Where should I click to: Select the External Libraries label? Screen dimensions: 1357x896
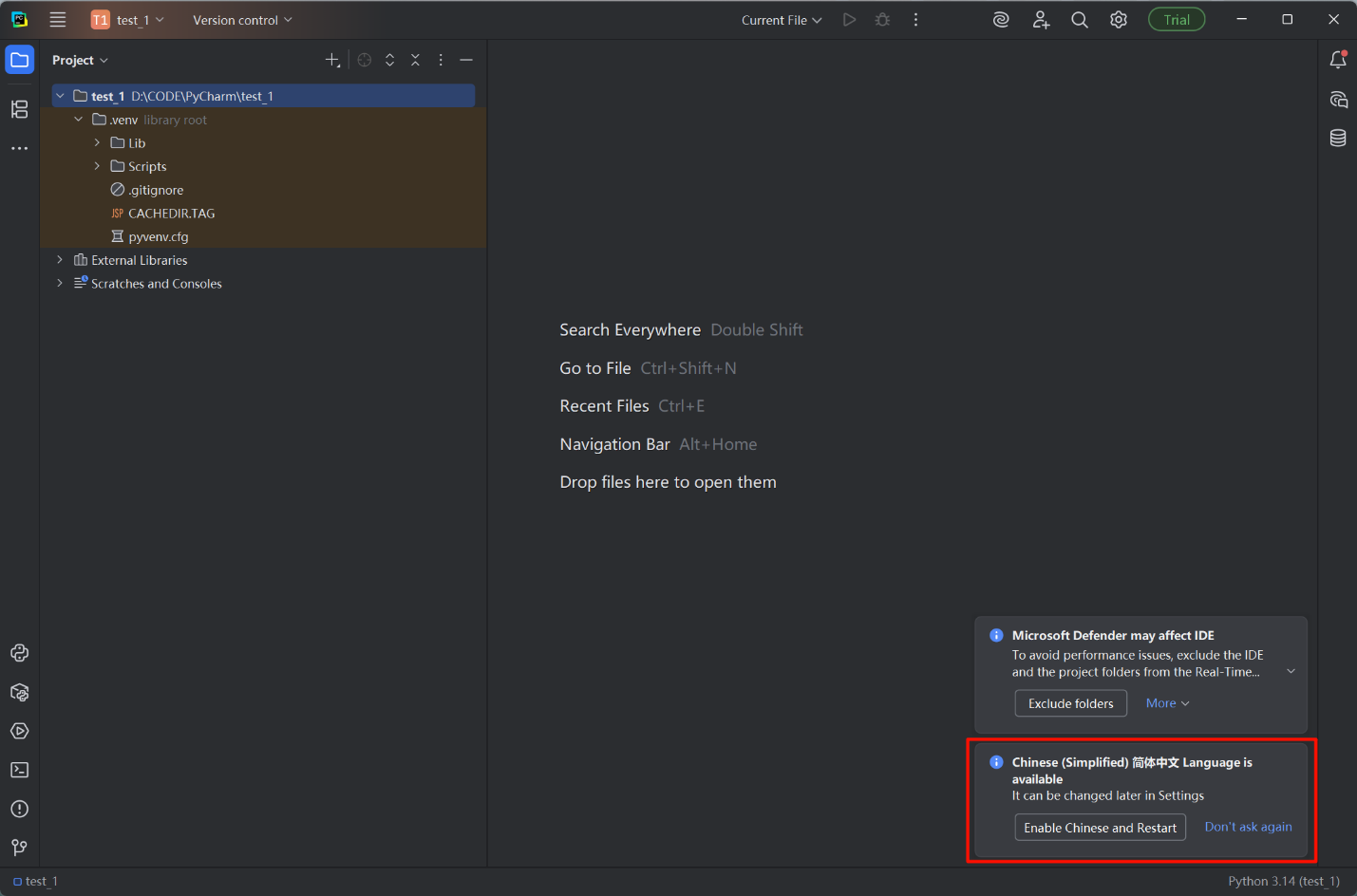(140, 260)
